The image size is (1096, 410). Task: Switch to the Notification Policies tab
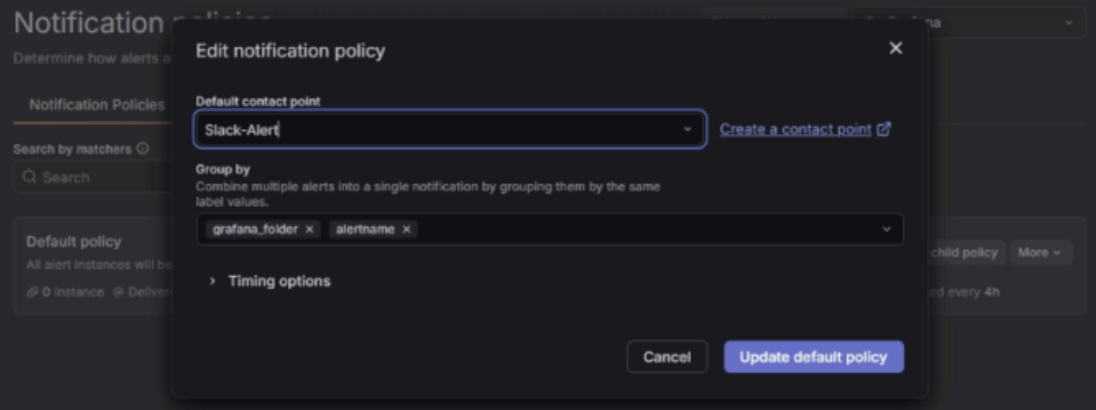point(96,105)
